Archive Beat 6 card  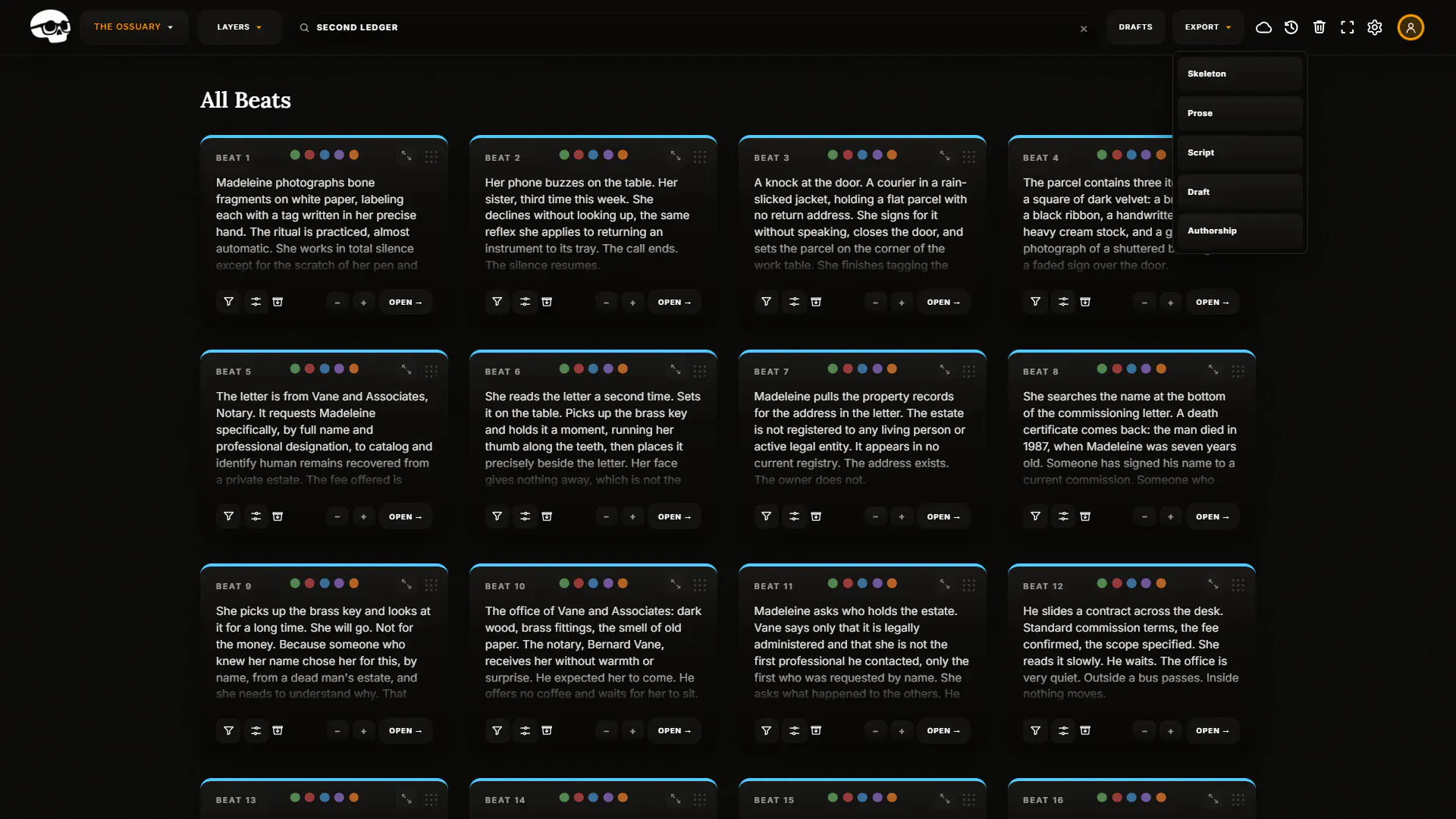547,516
